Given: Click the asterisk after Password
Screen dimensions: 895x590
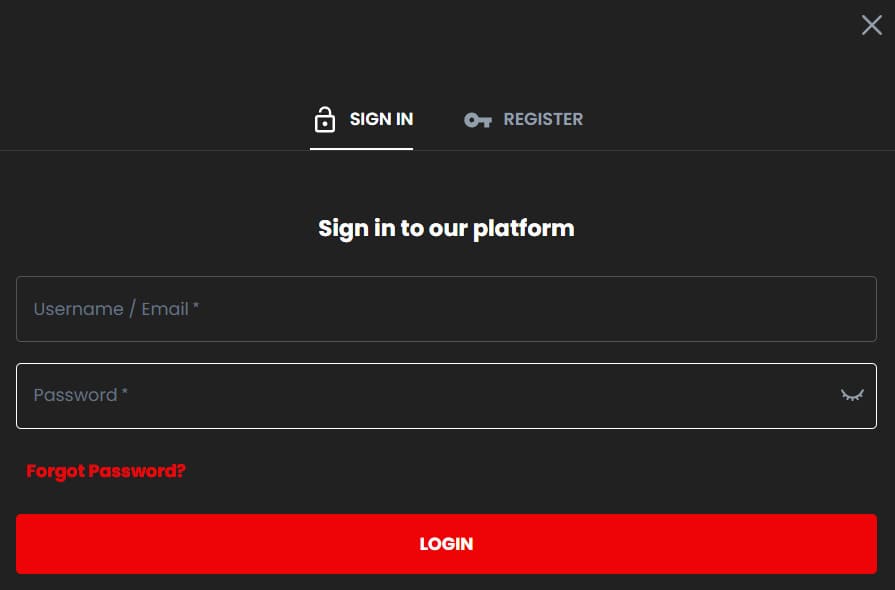Looking at the screenshot, I should 124,393.
